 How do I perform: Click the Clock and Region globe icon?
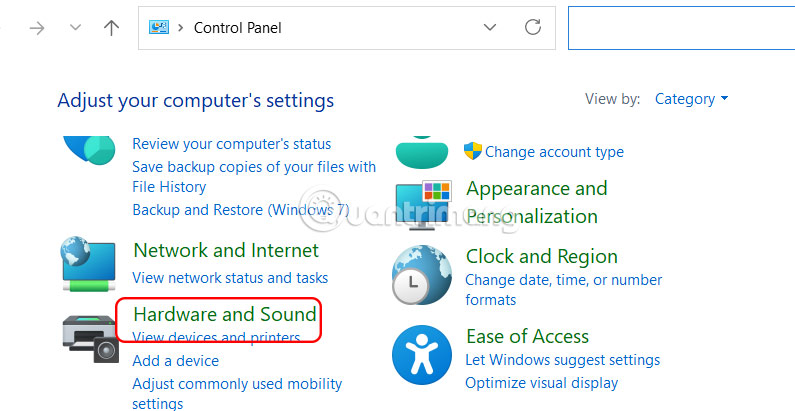[x=422, y=274]
